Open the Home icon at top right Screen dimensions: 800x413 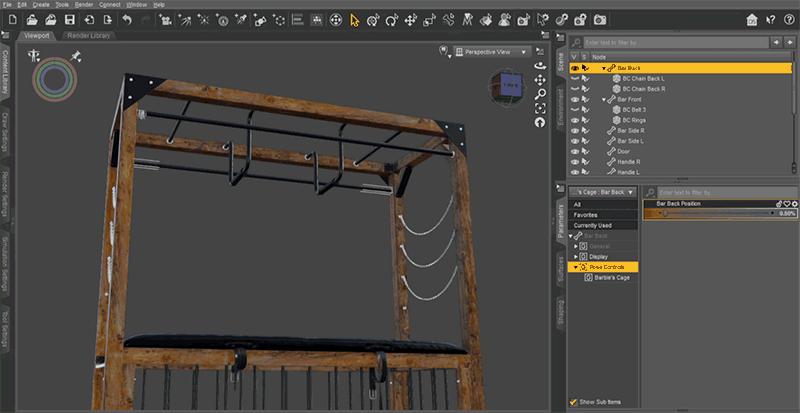tap(752, 20)
